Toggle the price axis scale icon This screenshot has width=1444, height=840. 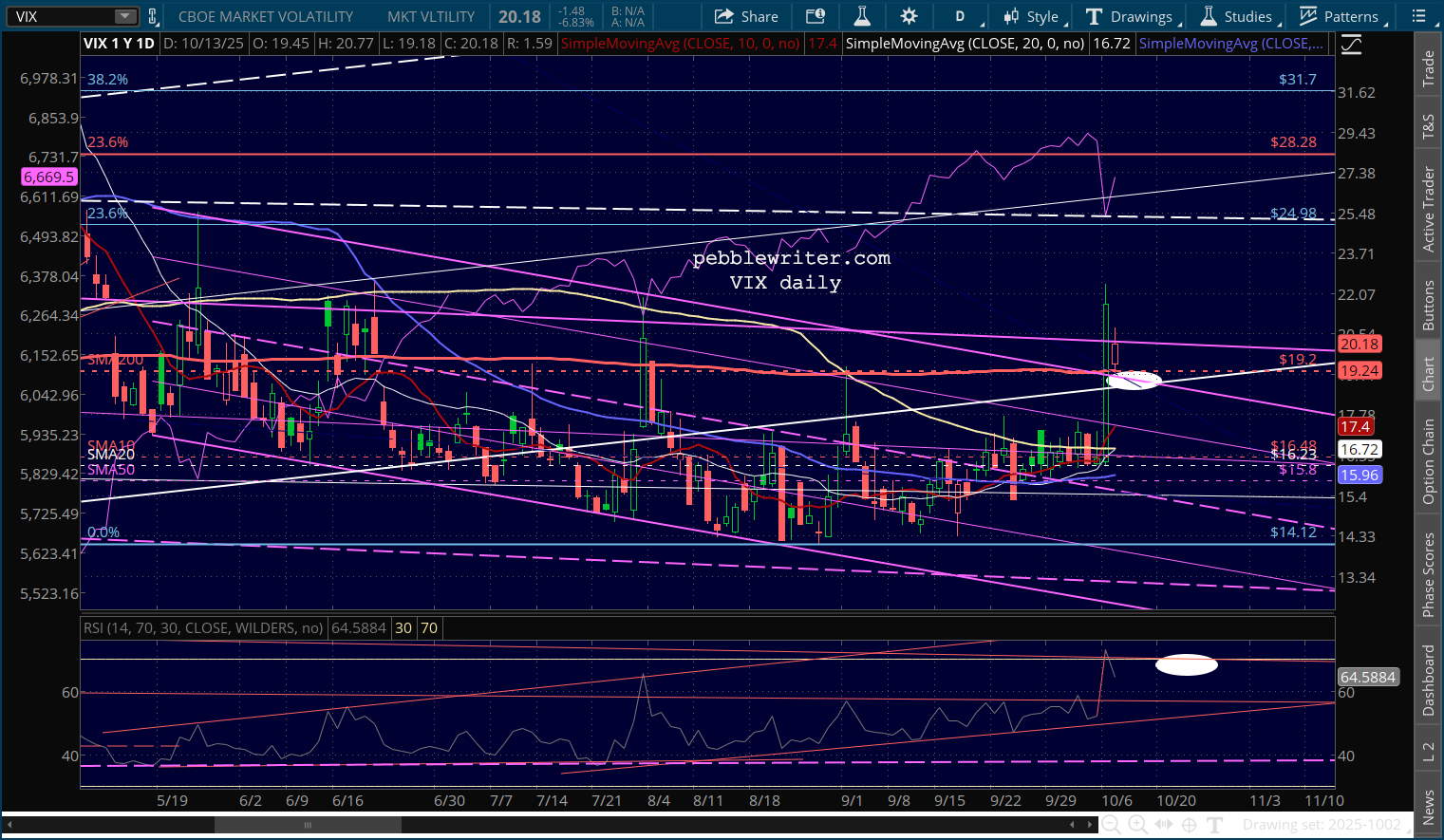[1350, 45]
